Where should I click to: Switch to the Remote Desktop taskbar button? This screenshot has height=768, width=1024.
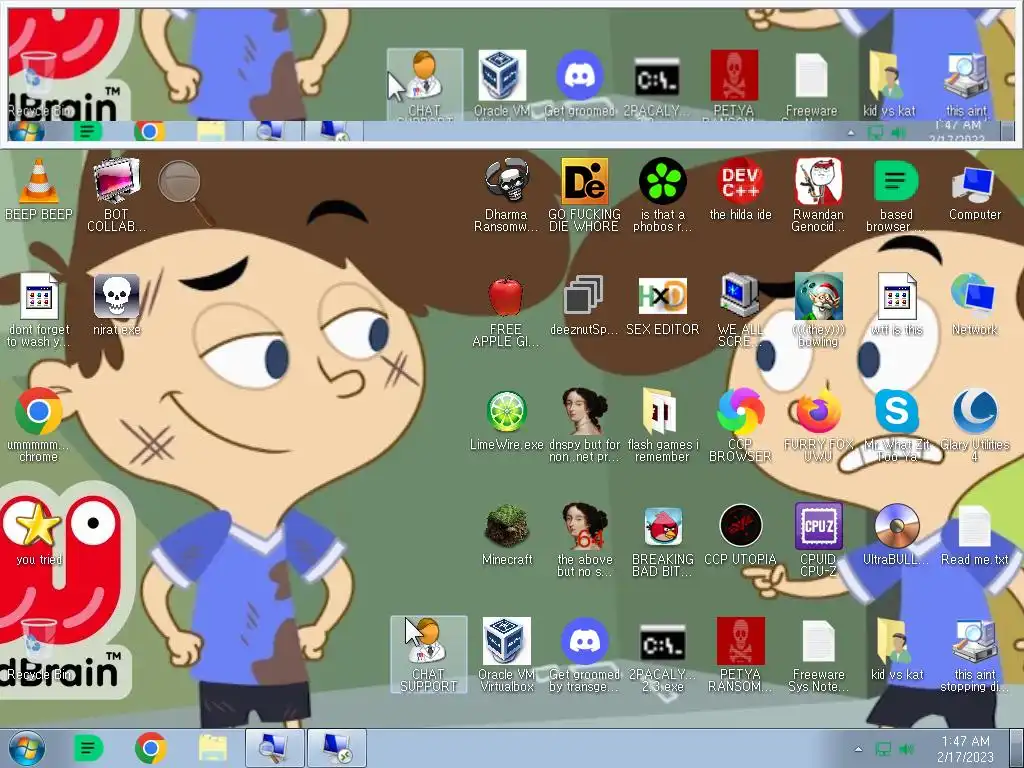(x=336, y=748)
